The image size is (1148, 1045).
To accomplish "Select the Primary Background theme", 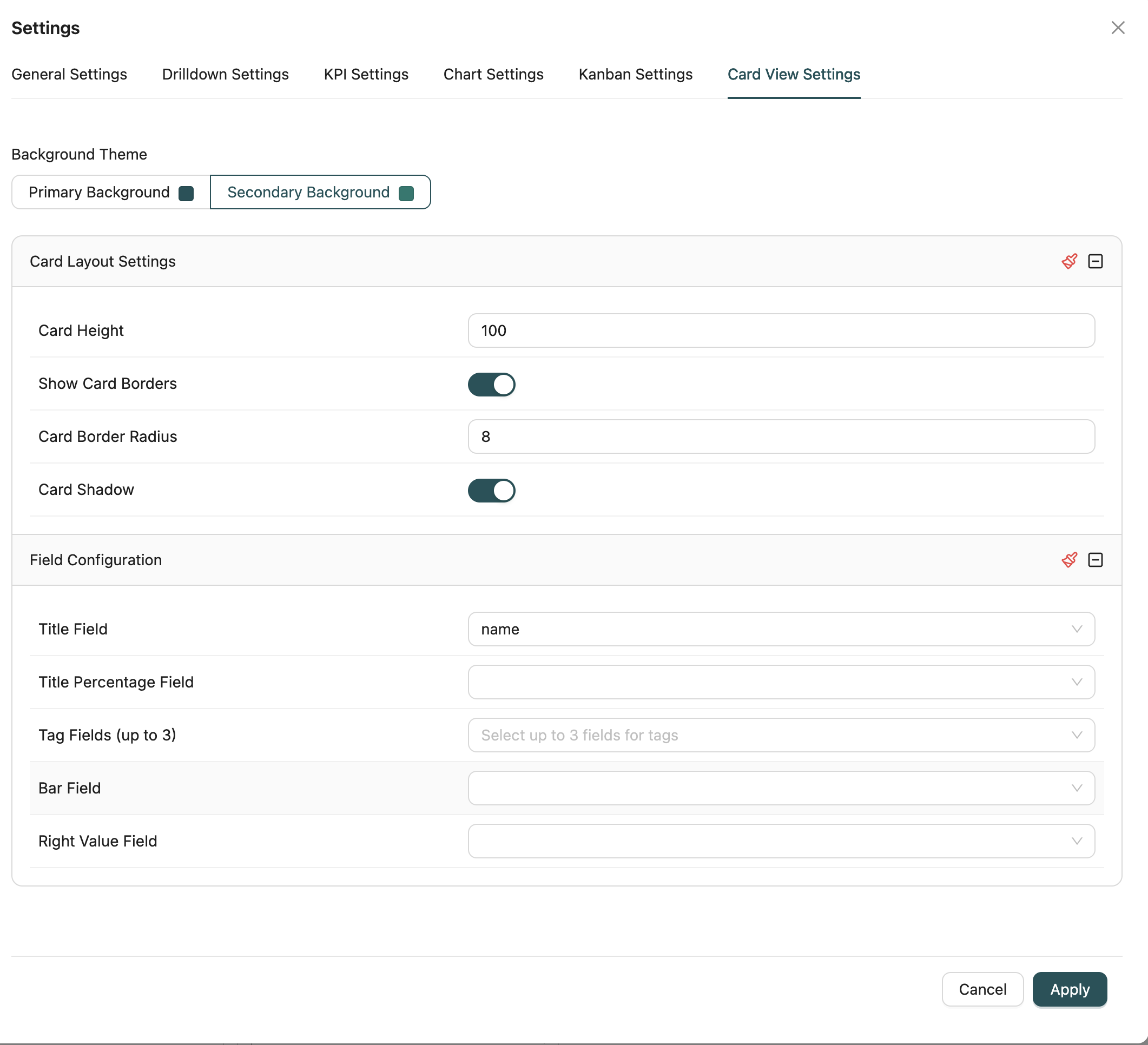I will click(99, 192).
